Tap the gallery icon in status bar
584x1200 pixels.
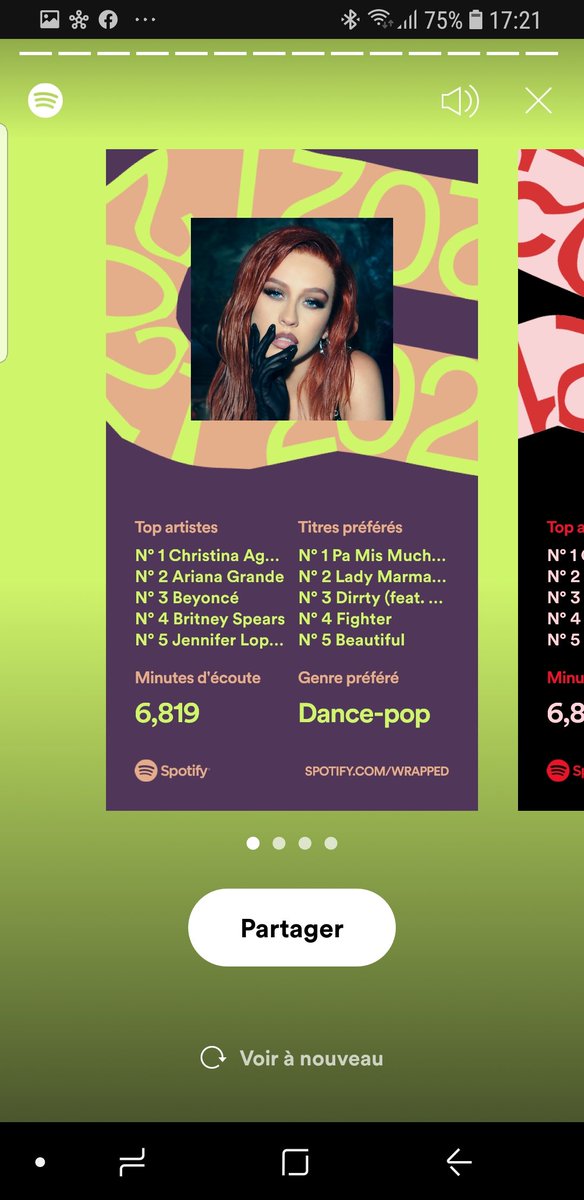click(50, 19)
